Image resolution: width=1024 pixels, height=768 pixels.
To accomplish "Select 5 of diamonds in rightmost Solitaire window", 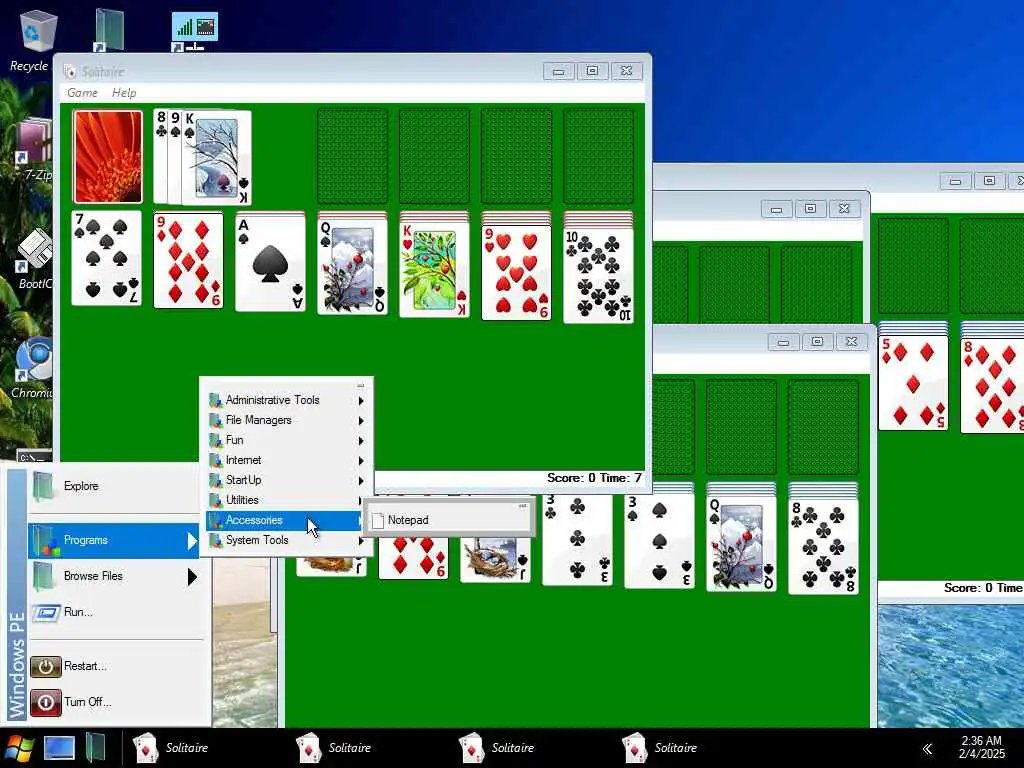I will pyautogui.click(x=913, y=383).
